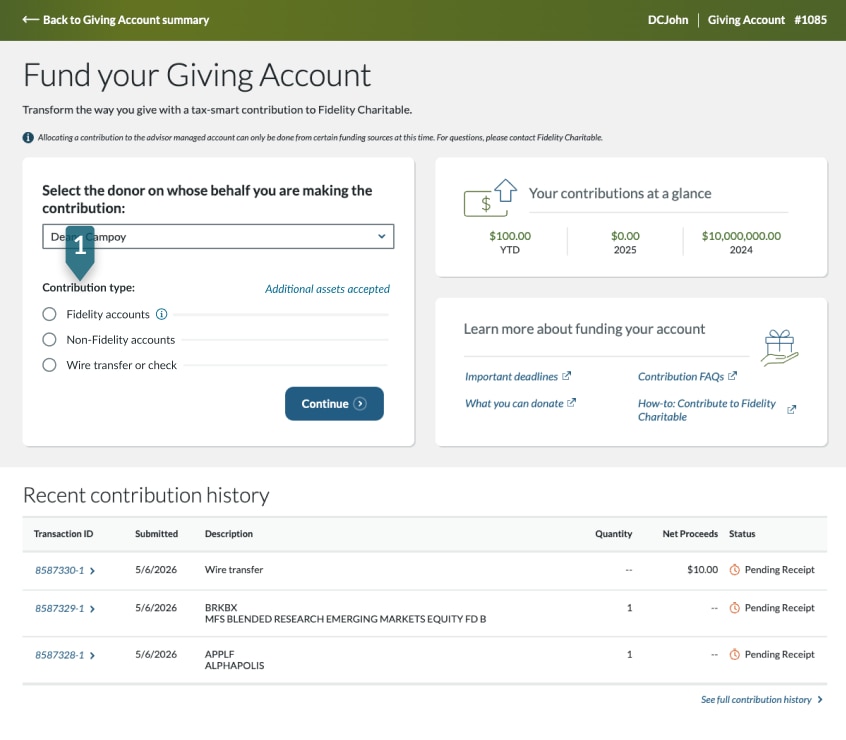846x740 pixels.
Task: Click the $10.00 net proceeds value
Action: (702, 570)
